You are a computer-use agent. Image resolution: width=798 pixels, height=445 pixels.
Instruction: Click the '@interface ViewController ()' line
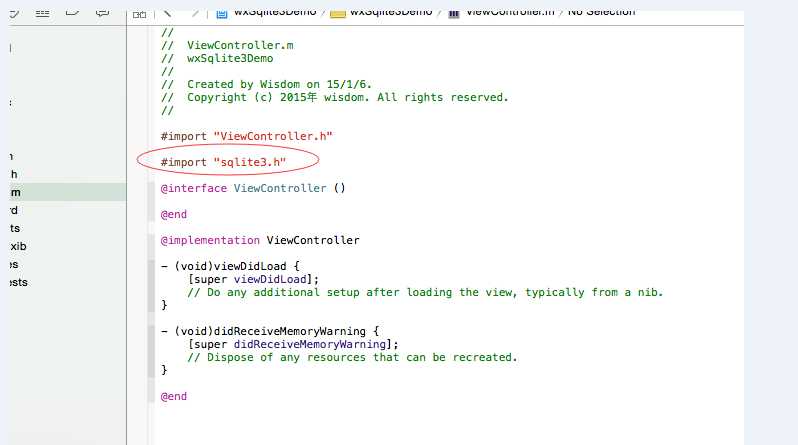click(x=253, y=188)
